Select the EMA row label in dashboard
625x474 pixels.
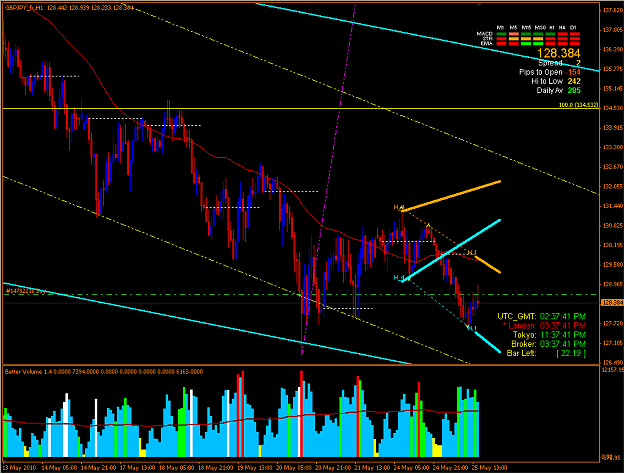(x=487, y=43)
